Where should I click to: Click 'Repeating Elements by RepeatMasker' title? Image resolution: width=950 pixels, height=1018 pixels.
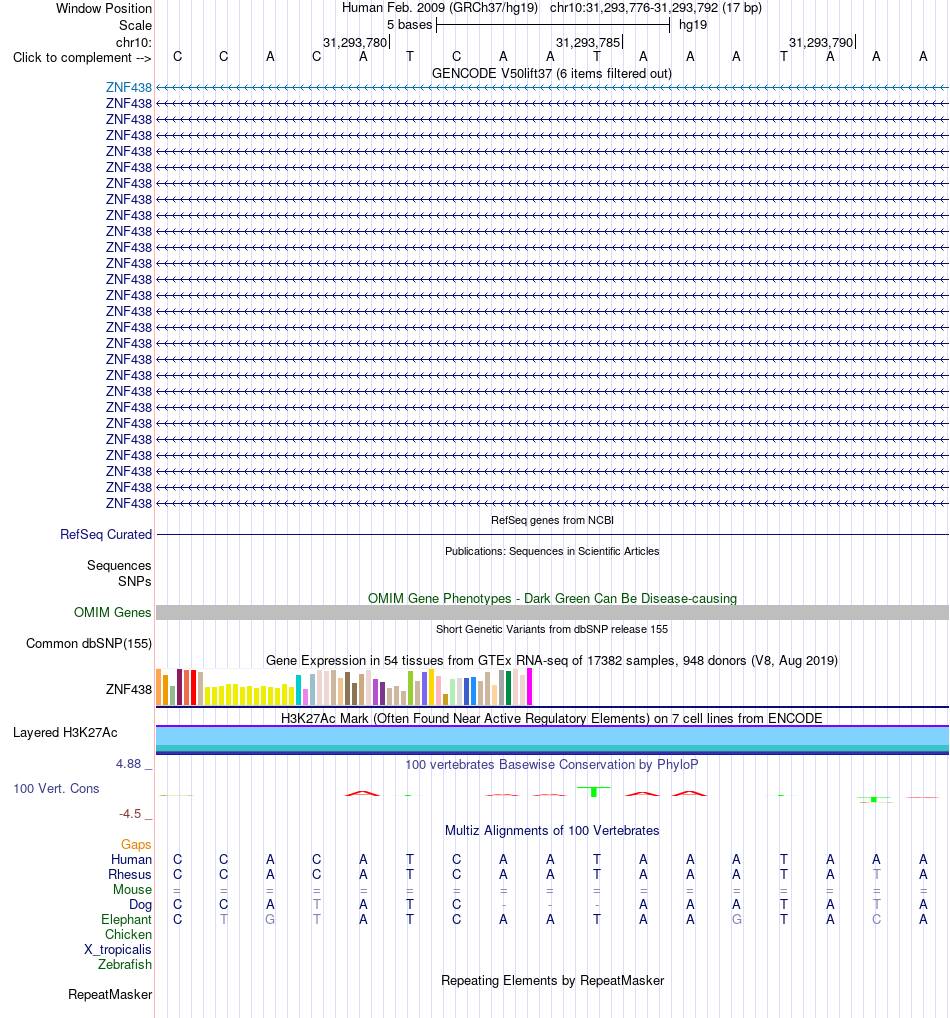click(x=552, y=980)
